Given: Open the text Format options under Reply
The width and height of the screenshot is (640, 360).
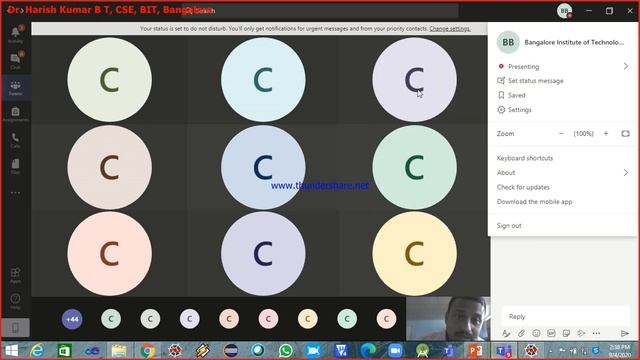Looking at the screenshot, I should pos(506,333).
